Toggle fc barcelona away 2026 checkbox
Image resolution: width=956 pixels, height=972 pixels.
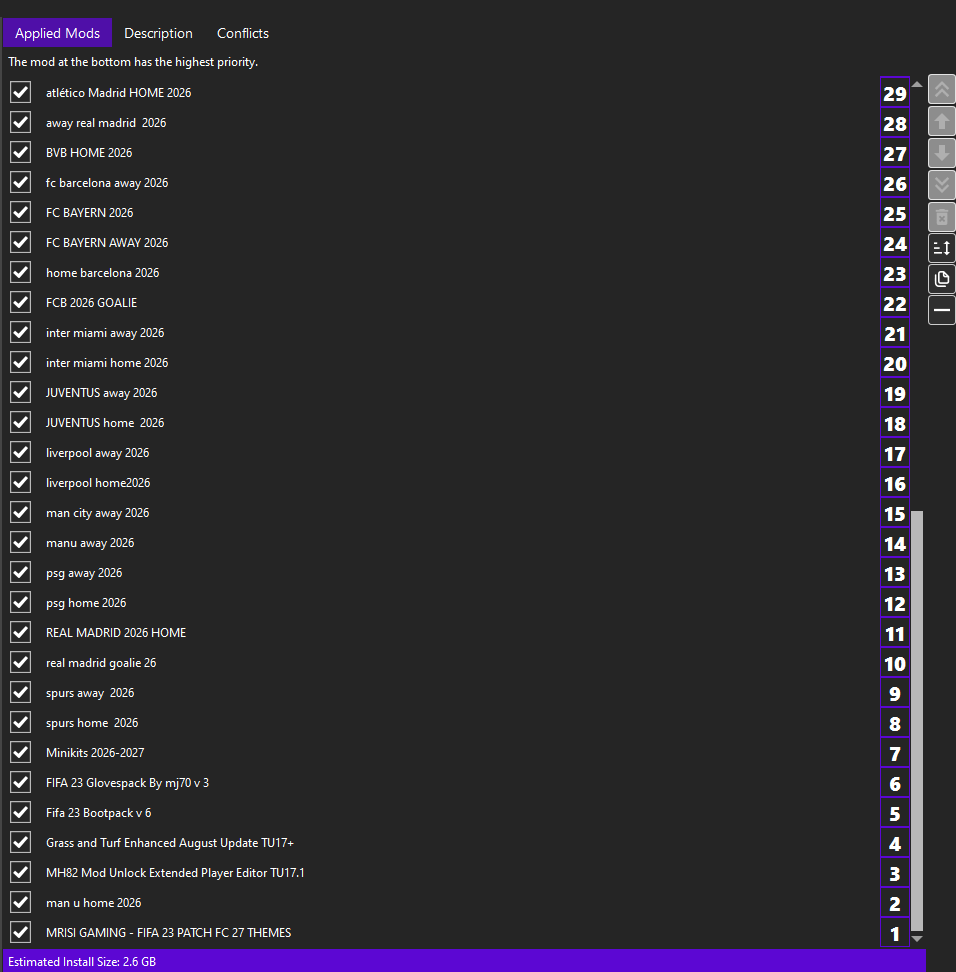20,182
